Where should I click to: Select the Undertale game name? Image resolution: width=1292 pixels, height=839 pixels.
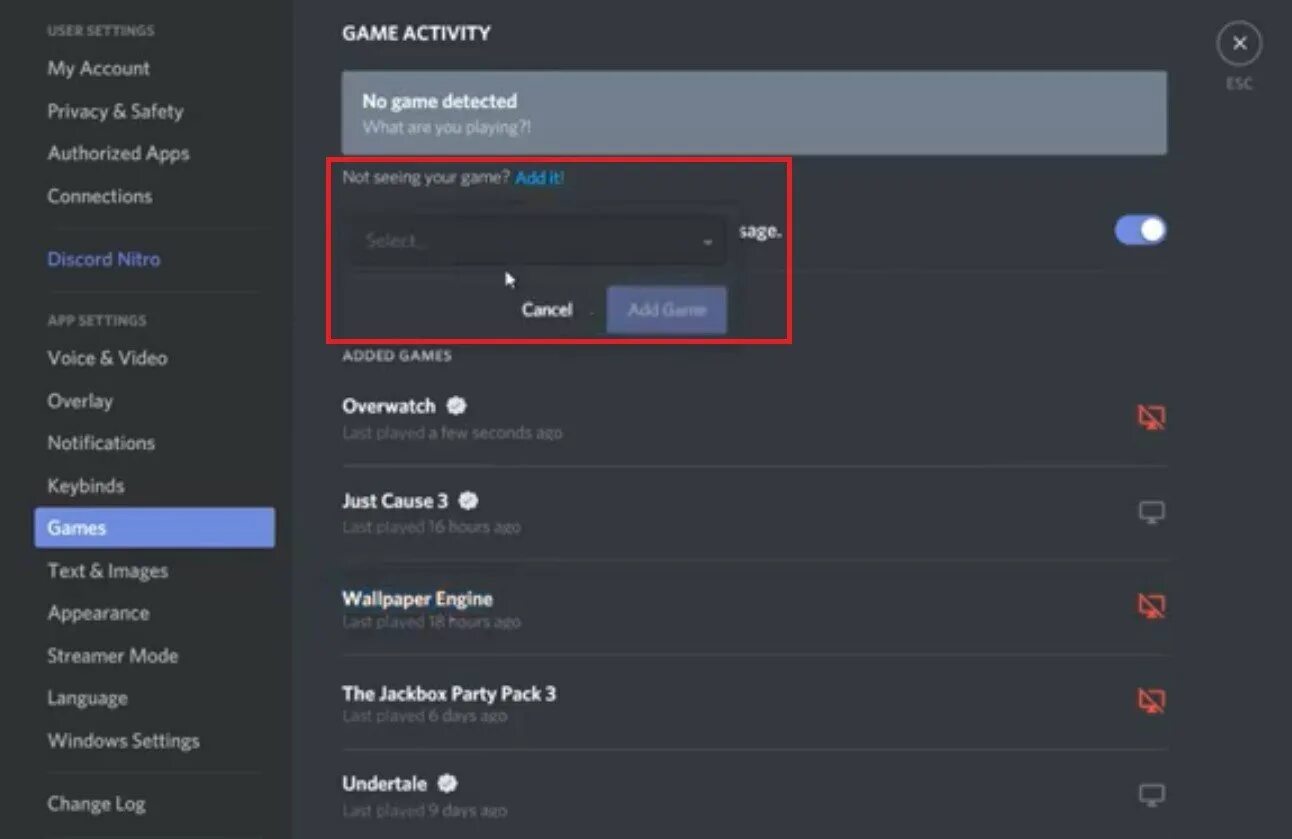pos(384,783)
